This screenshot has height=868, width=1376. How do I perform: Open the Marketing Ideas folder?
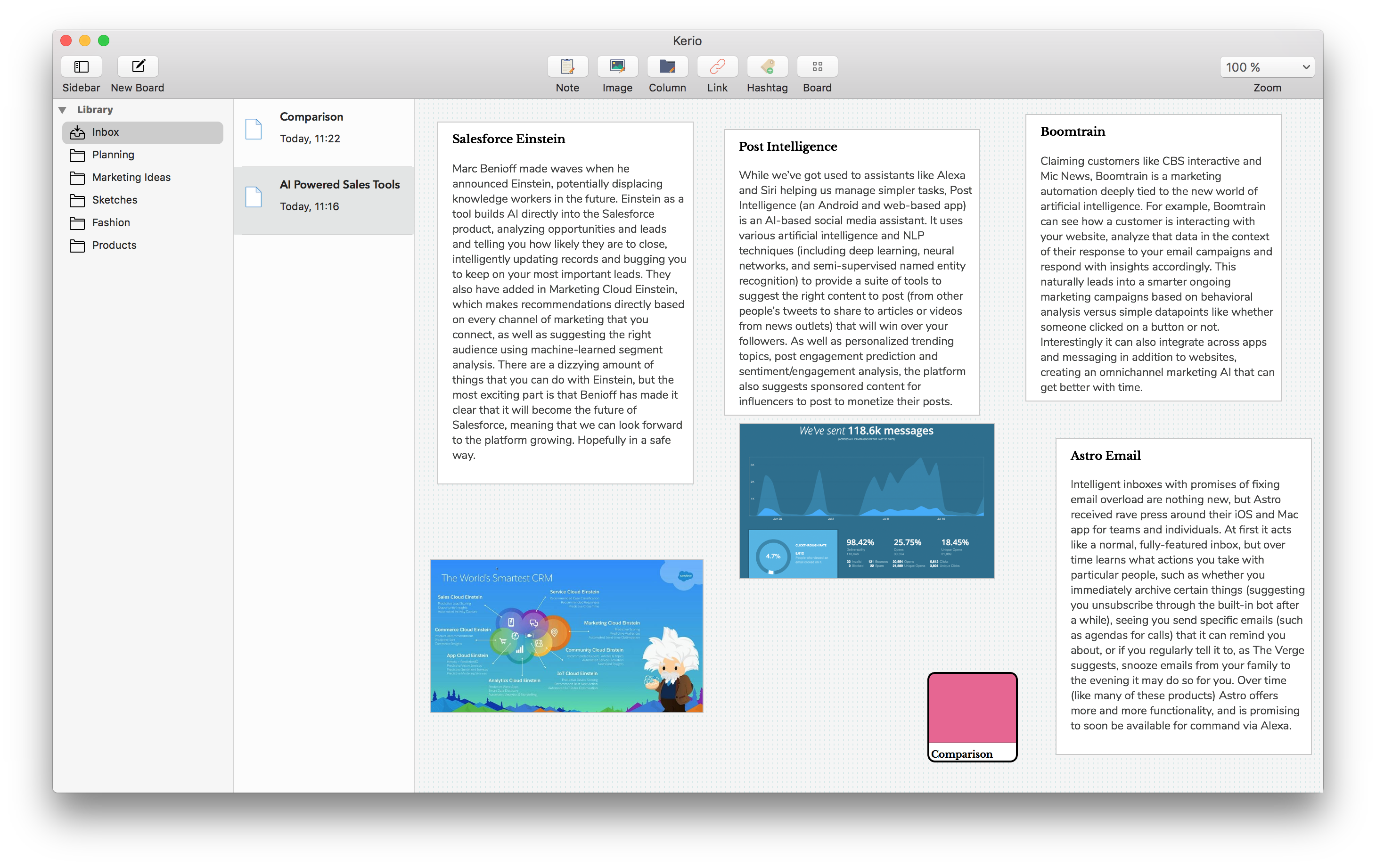pyautogui.click(x=142, y=178)
